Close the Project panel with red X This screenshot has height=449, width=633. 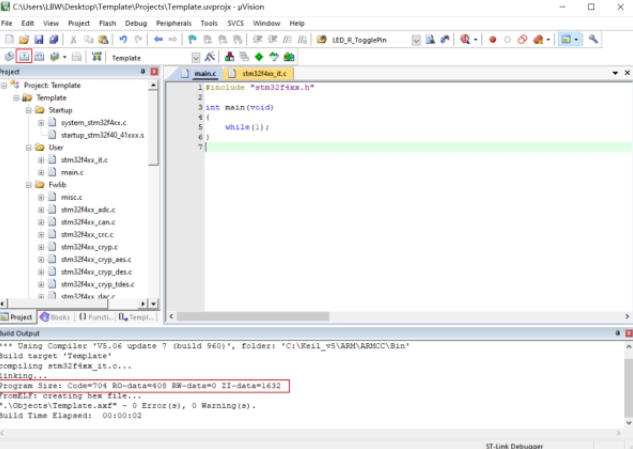point(154,73)
